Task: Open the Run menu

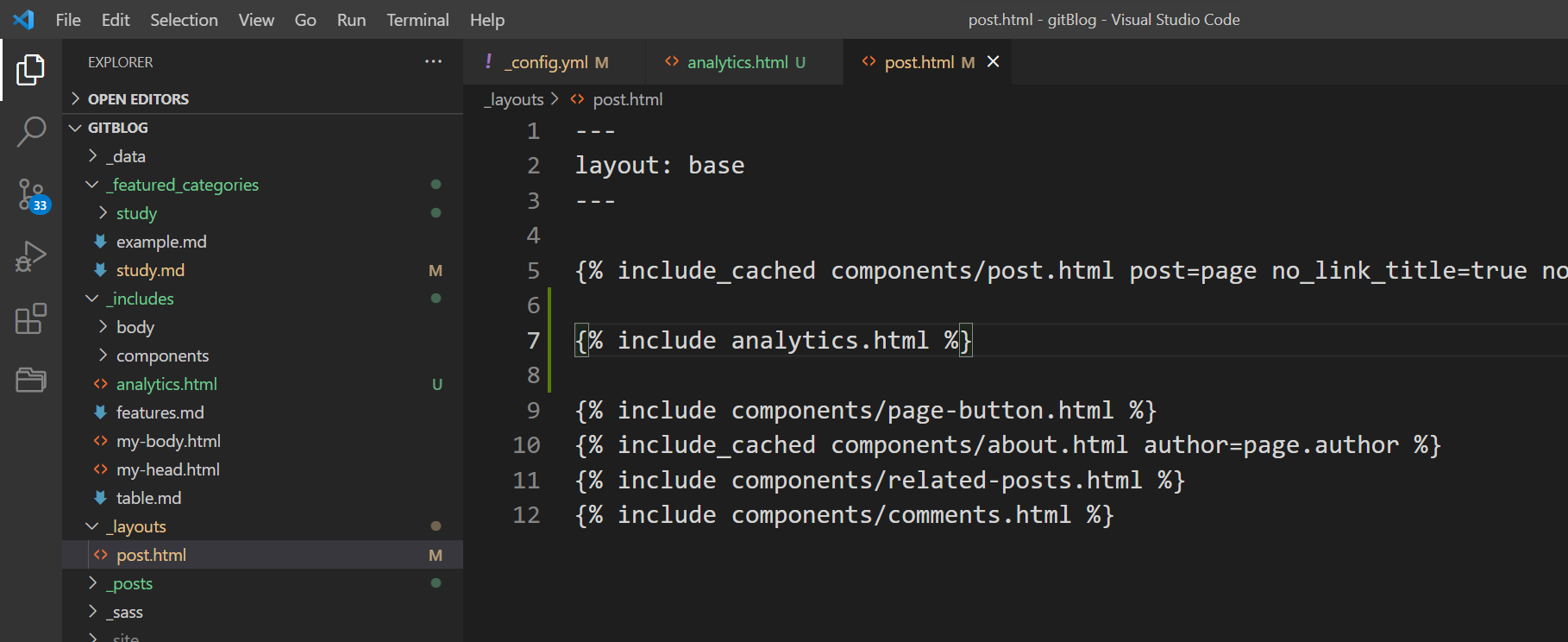Action: click(x=351, y=19)
